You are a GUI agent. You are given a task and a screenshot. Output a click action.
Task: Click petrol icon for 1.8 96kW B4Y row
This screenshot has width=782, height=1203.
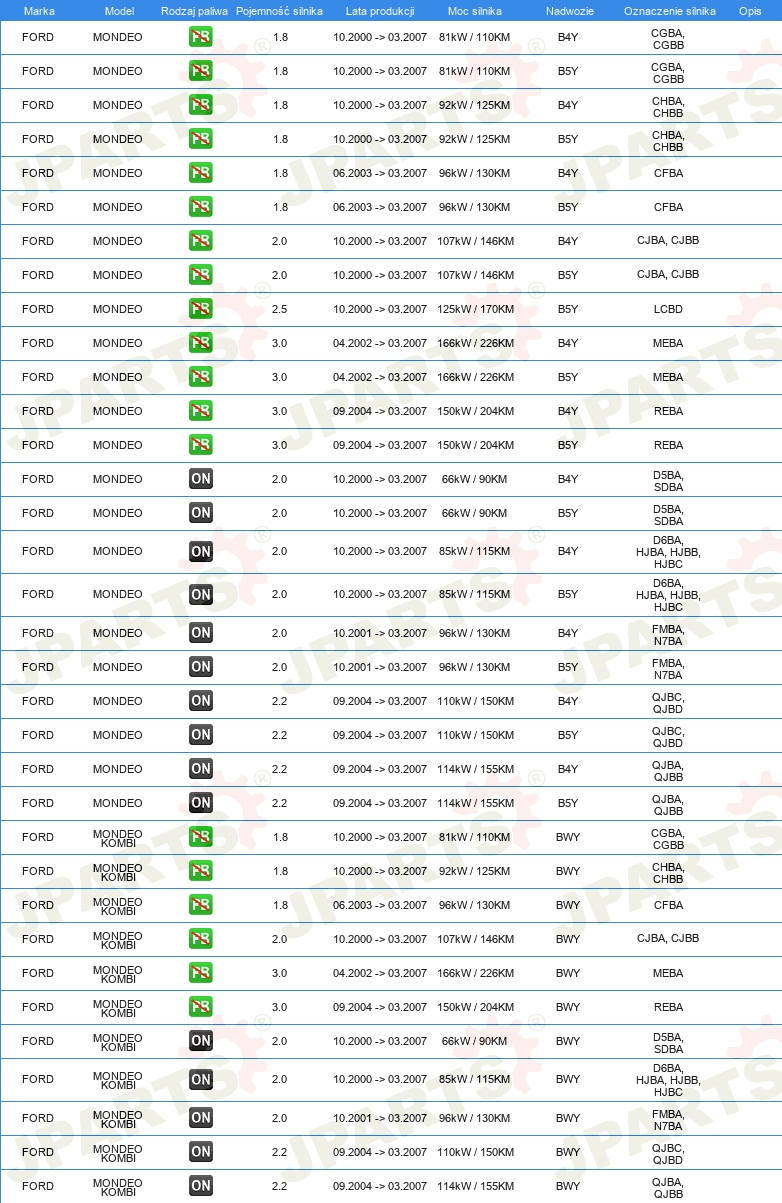[x=201, y=173]
